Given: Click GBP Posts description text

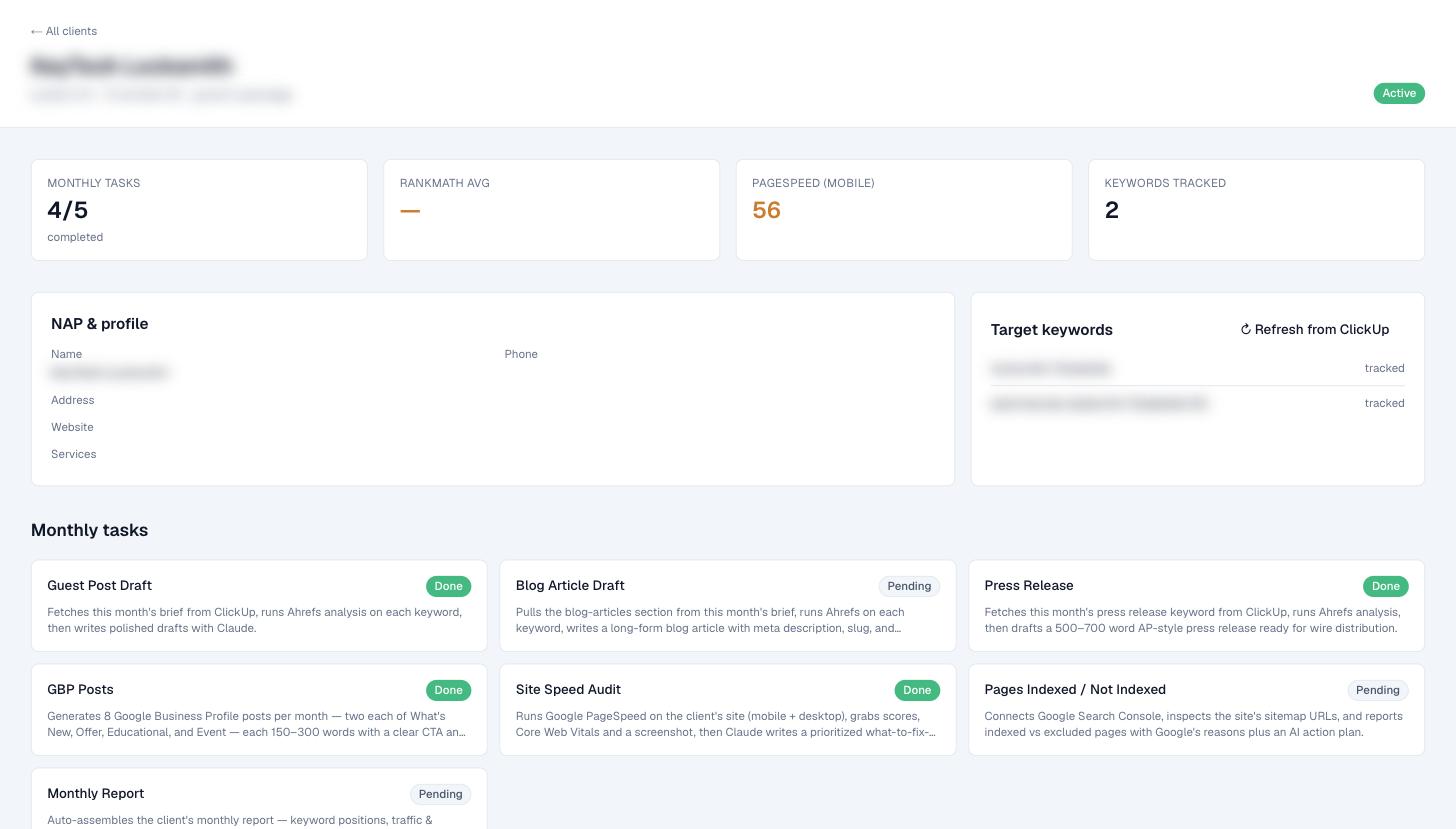Looking at the screenshot, I should click(x=257, y=724).
